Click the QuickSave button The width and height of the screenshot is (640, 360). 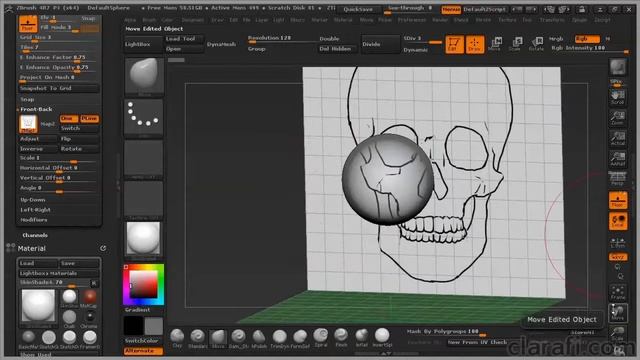click(358, 9)
